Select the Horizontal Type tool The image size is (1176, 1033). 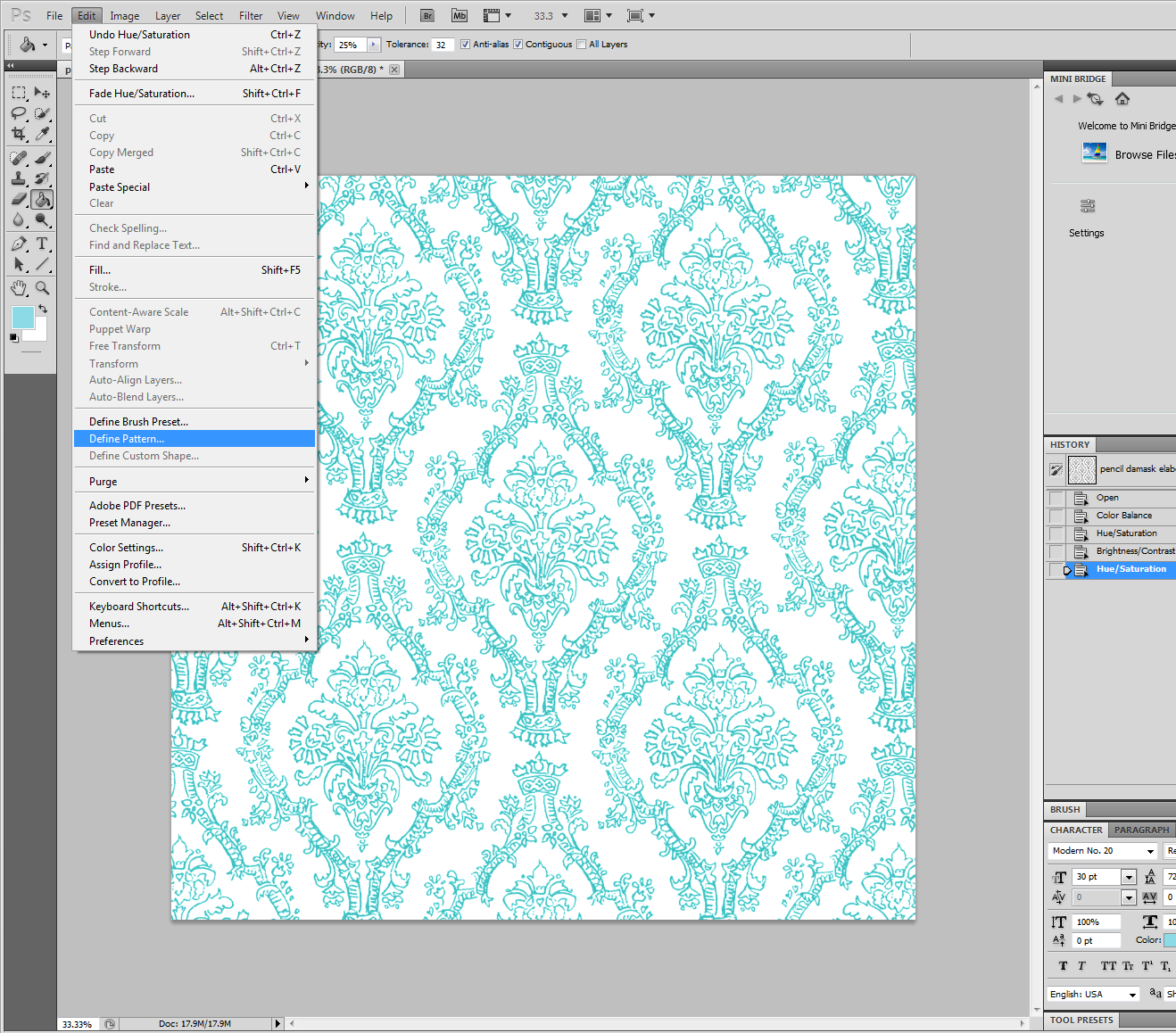(x=42, y=244)
